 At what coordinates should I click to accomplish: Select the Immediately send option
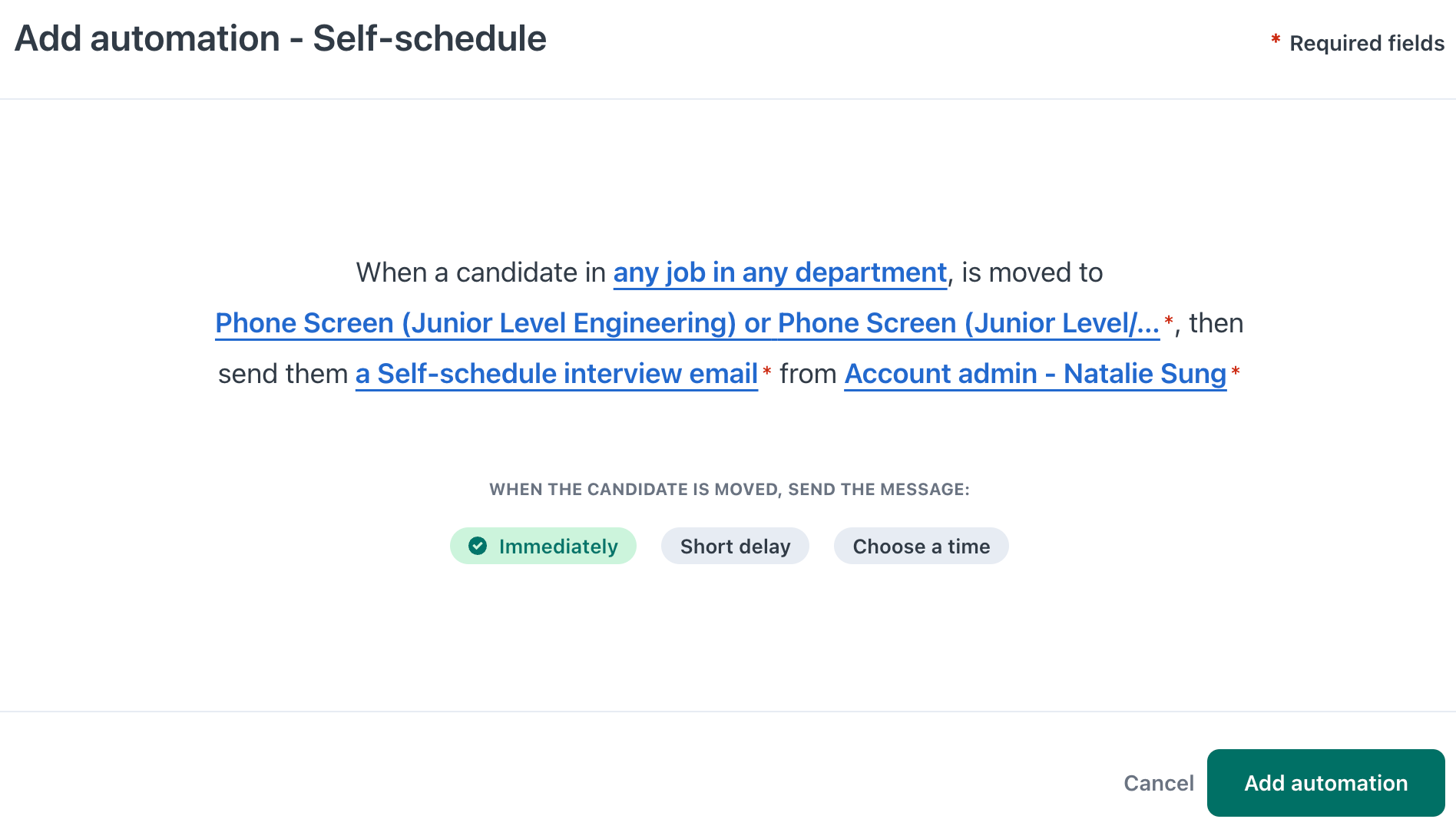click(x=543, y=546)
